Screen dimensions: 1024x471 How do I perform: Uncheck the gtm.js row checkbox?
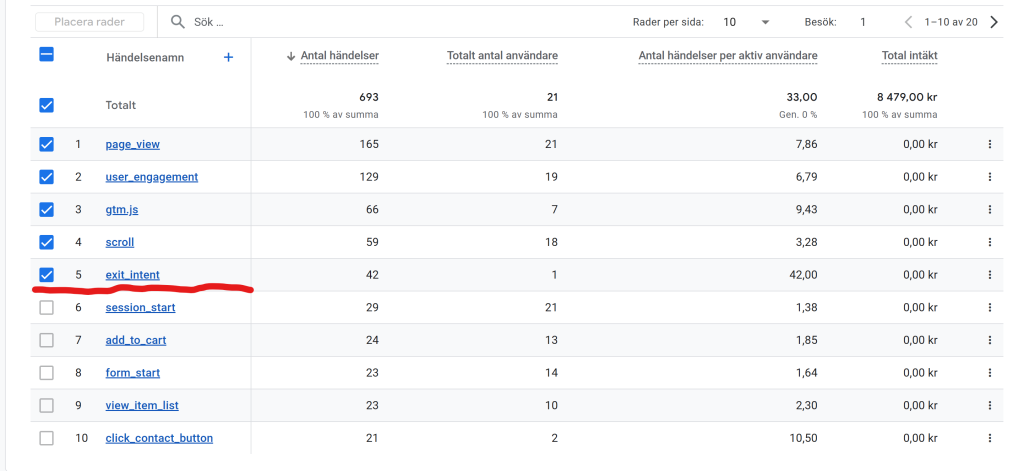point(46,210)
